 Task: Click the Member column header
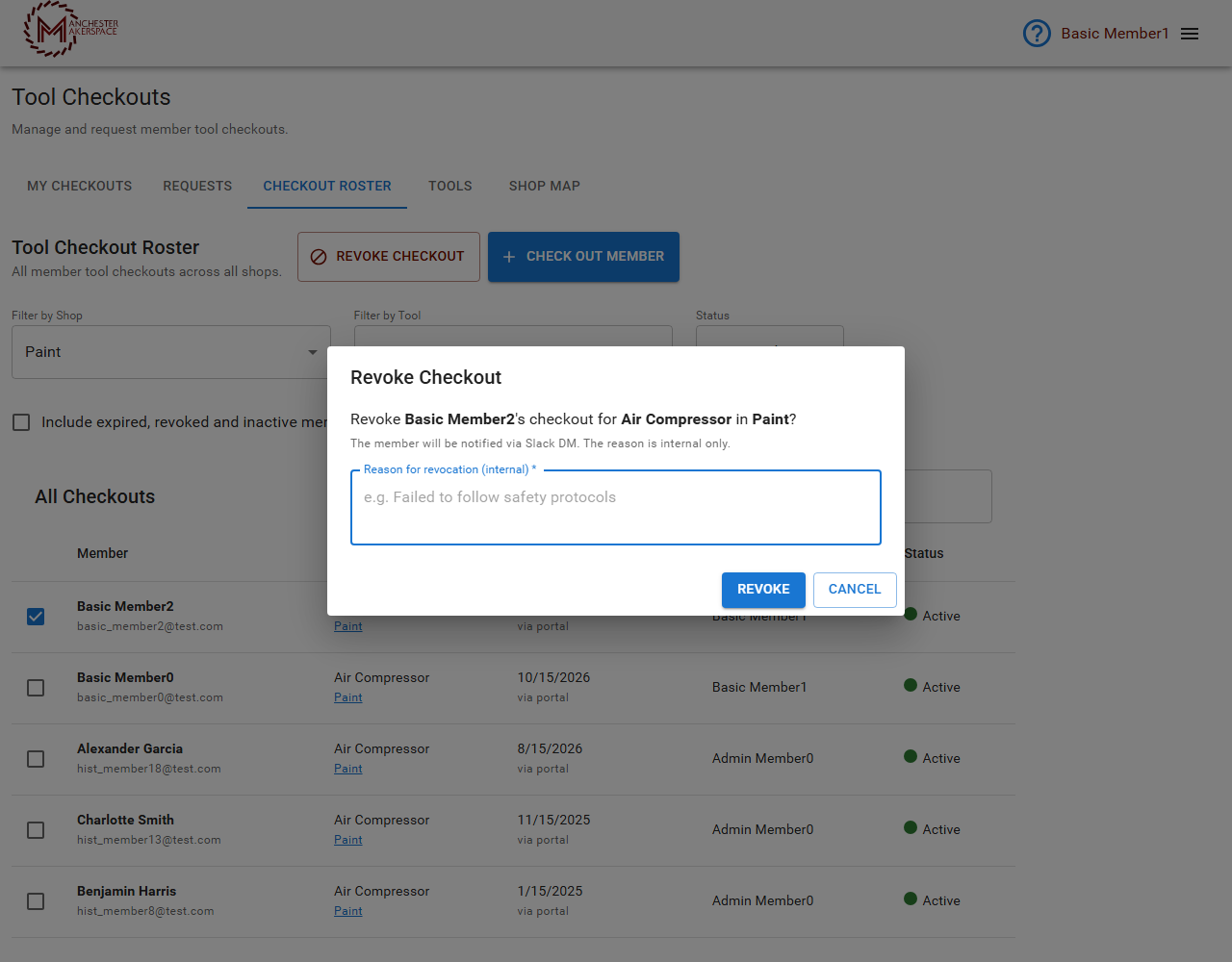tap(103, 553)
